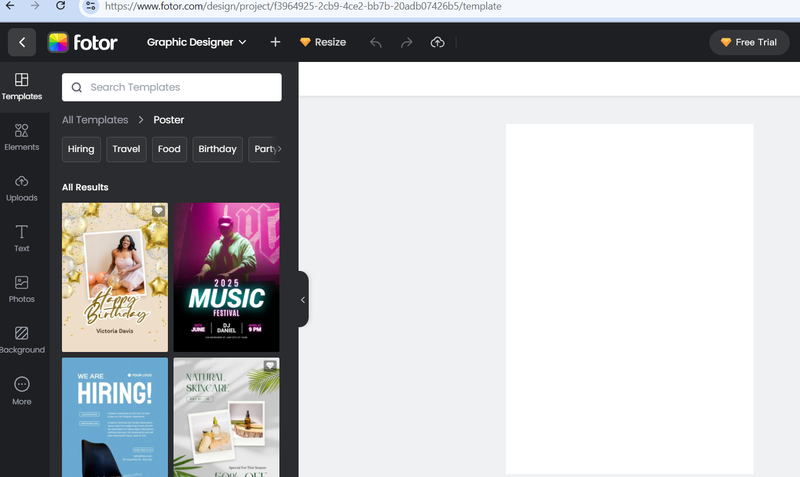Click the cloud save icon
The width and height of the screenshot is (800, 477).
(x=437, y=42)
